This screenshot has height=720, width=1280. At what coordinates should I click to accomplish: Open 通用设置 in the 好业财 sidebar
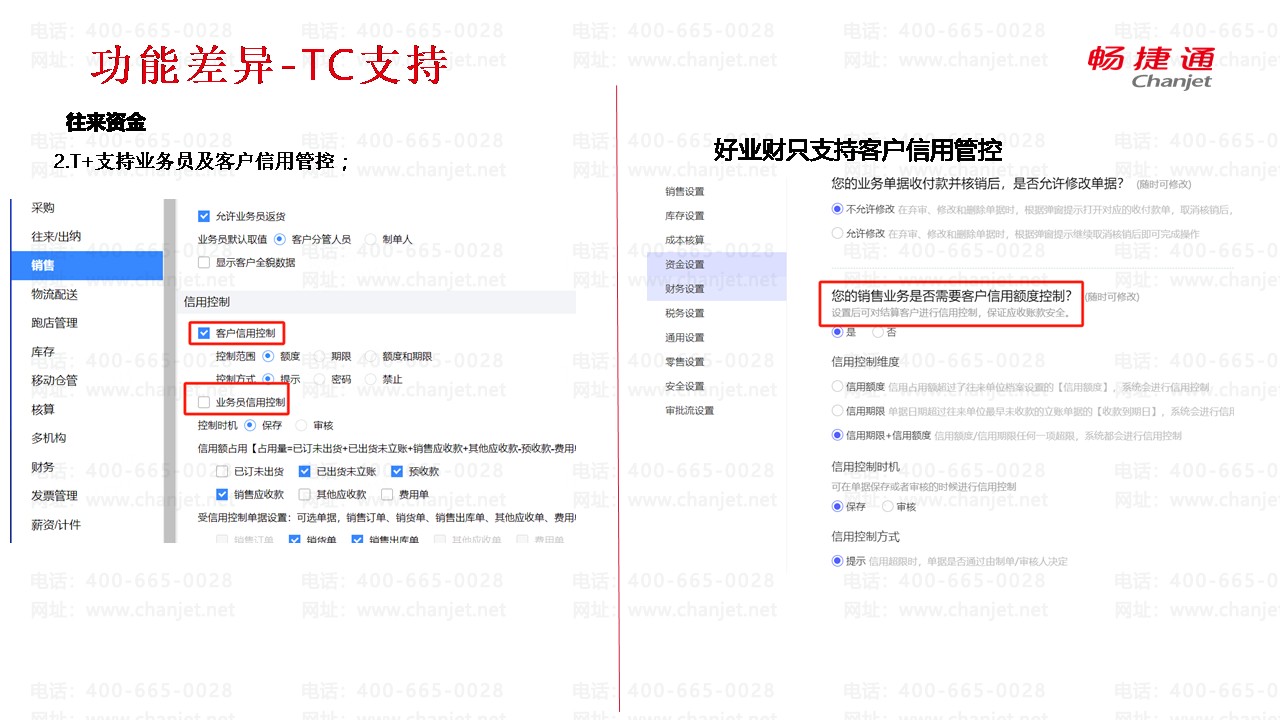pyautogui.click(x=684, y=338)
